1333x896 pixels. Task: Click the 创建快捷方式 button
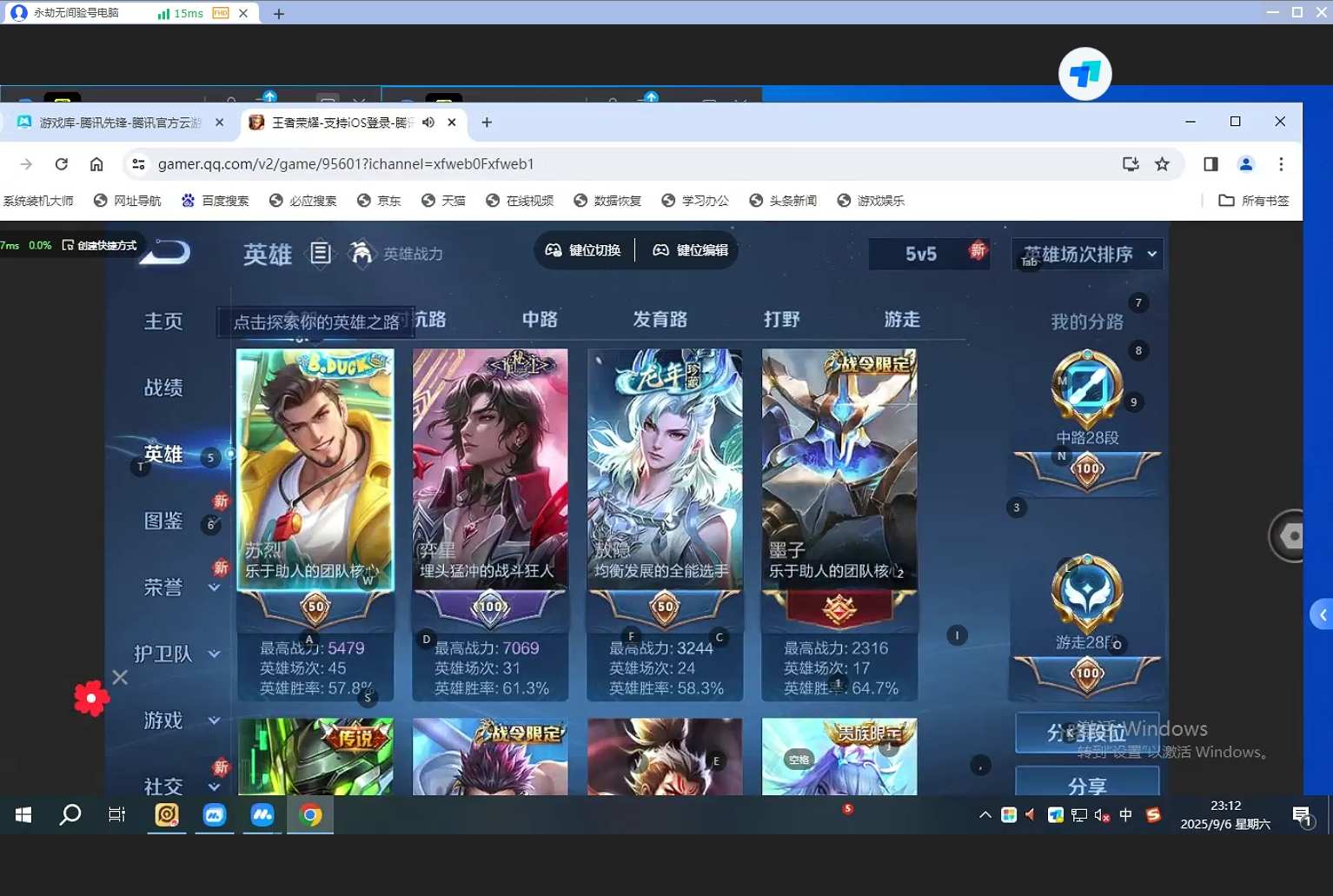point(99,246)
